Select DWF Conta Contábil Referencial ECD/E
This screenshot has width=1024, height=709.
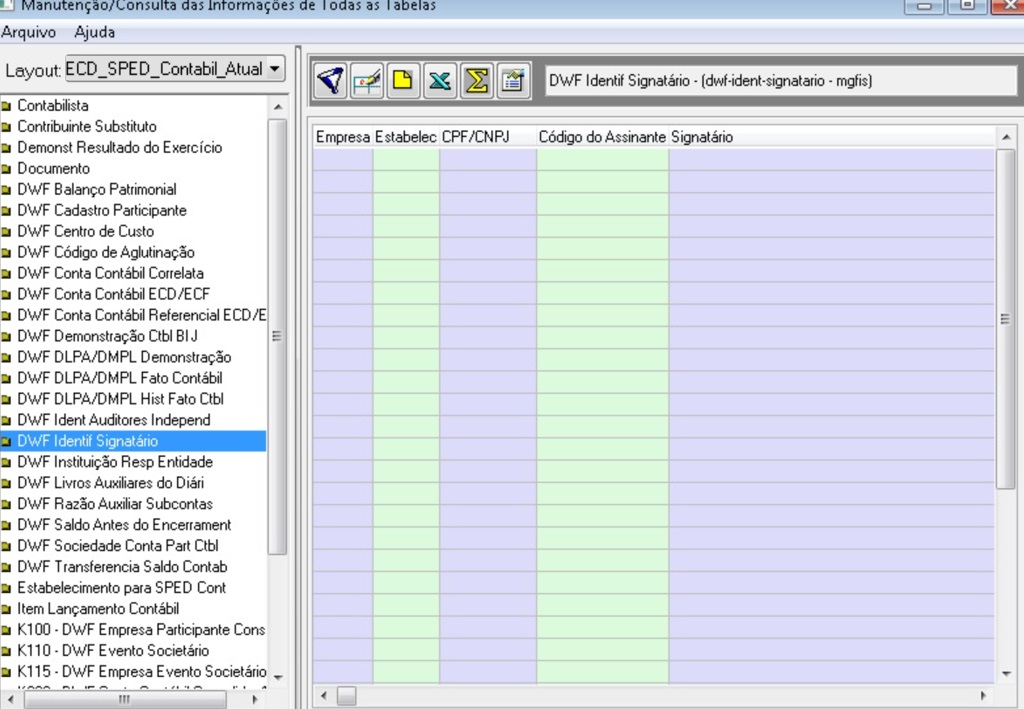click(142, 315)
